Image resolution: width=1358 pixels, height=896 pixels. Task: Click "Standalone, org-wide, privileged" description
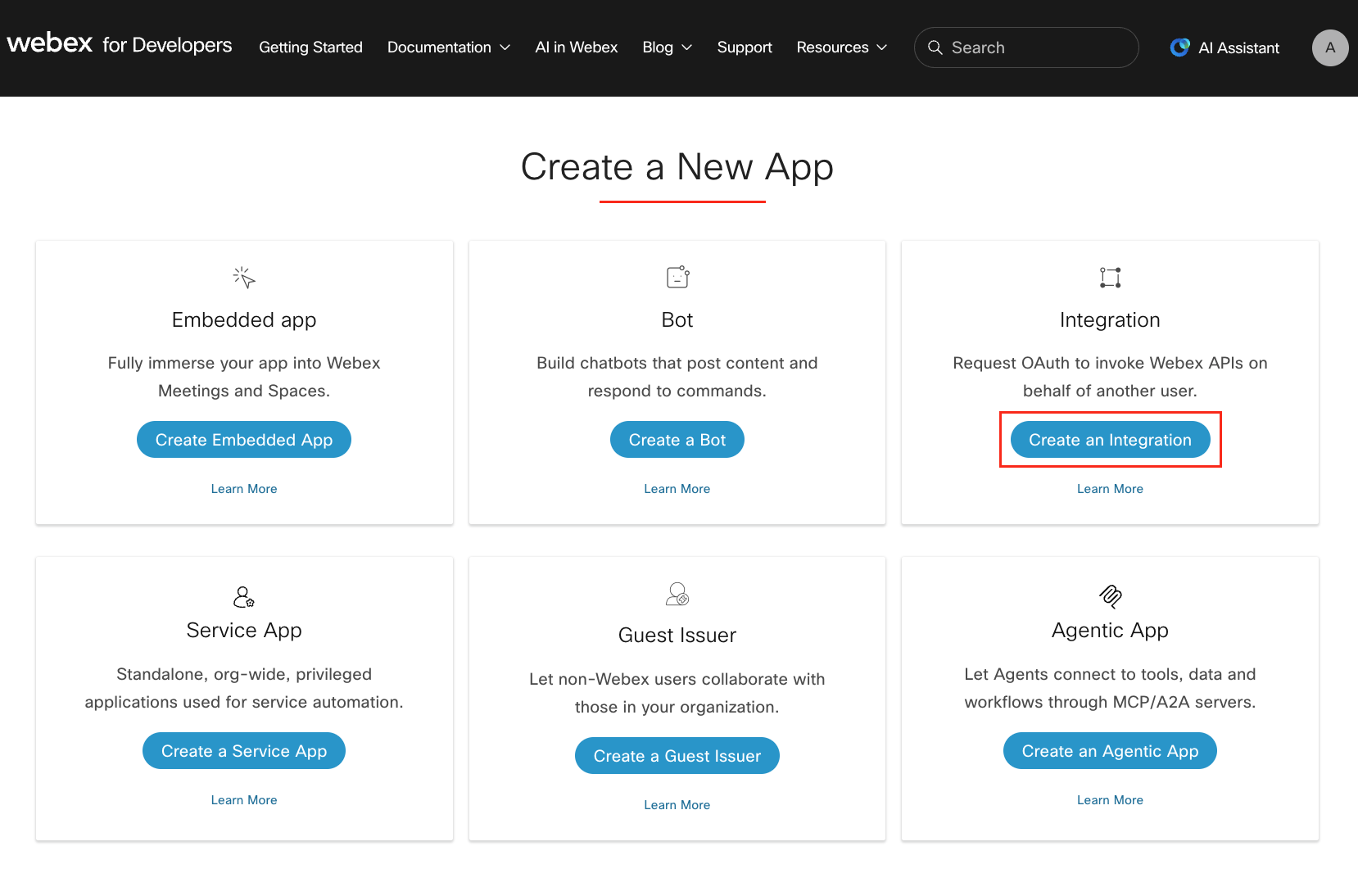point(244,688)
